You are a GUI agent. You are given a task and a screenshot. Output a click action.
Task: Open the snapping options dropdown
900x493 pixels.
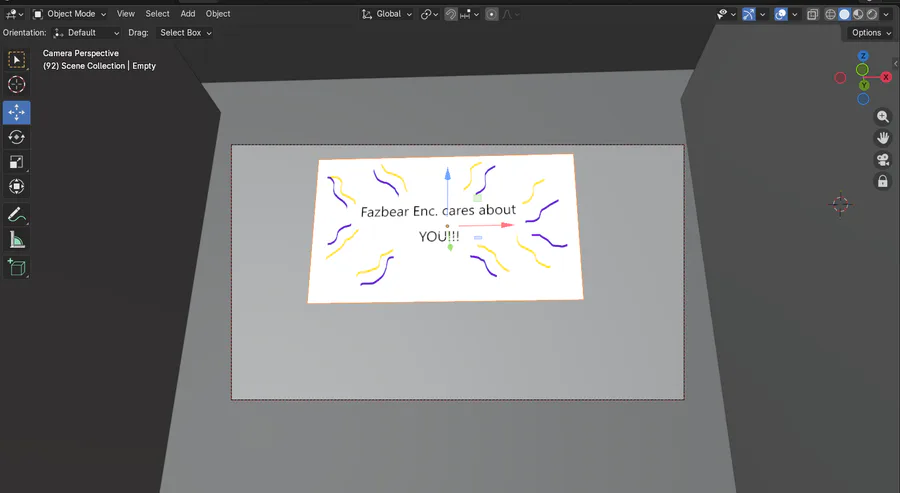469,14
